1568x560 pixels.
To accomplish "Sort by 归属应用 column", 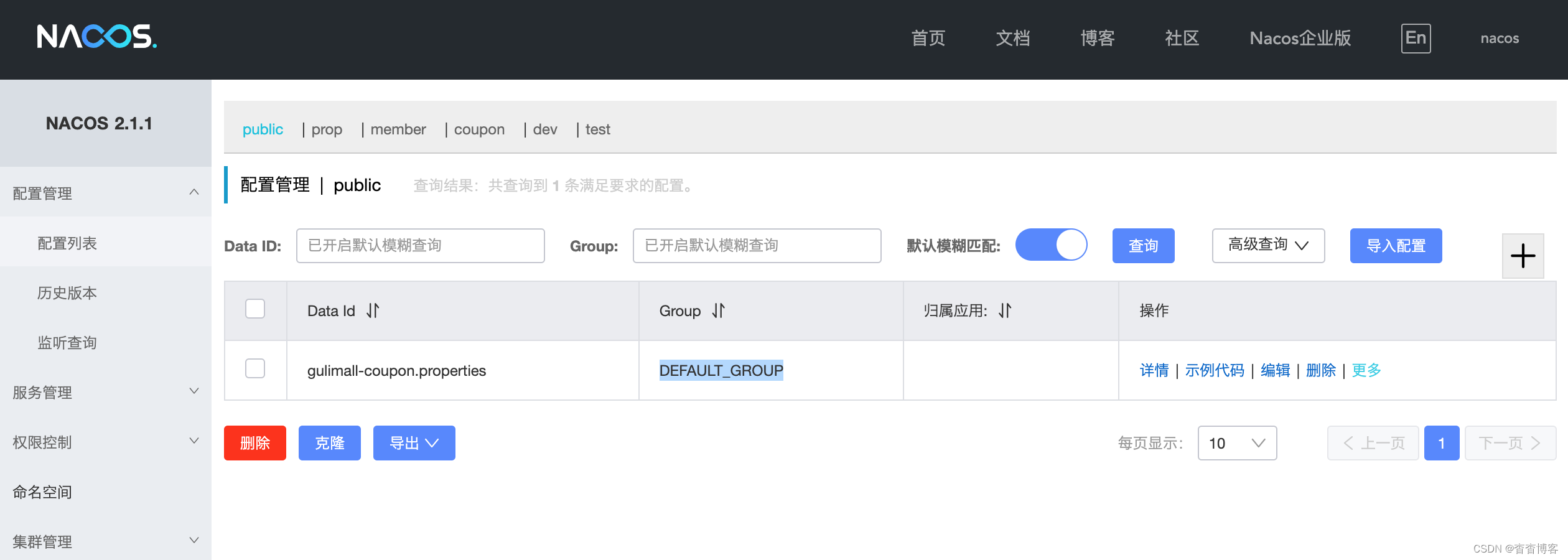I will pyautogui.click(x=1005, y=310).
